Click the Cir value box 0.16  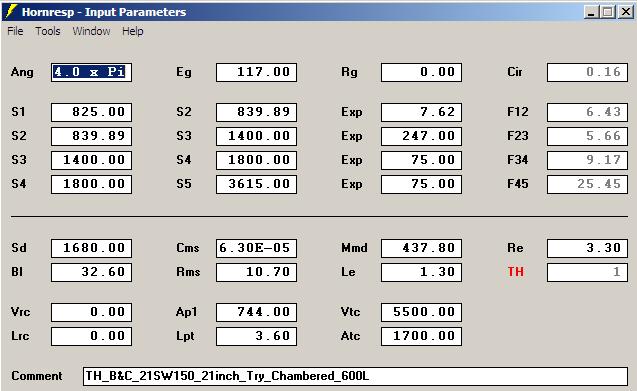click(587, 72)
